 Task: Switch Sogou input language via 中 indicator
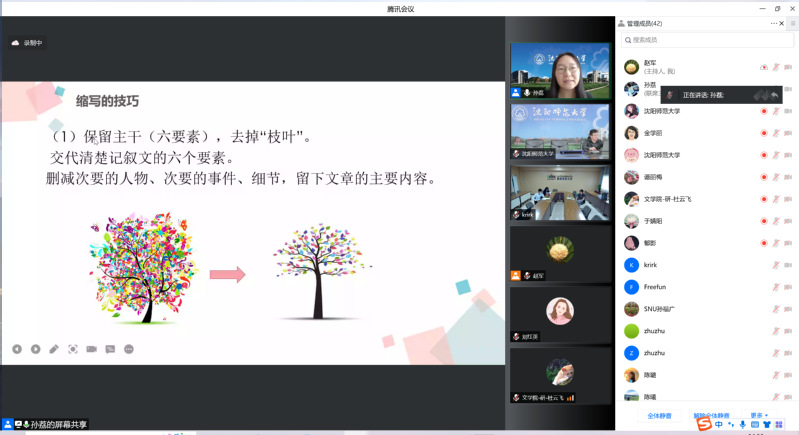coord(718,424)
